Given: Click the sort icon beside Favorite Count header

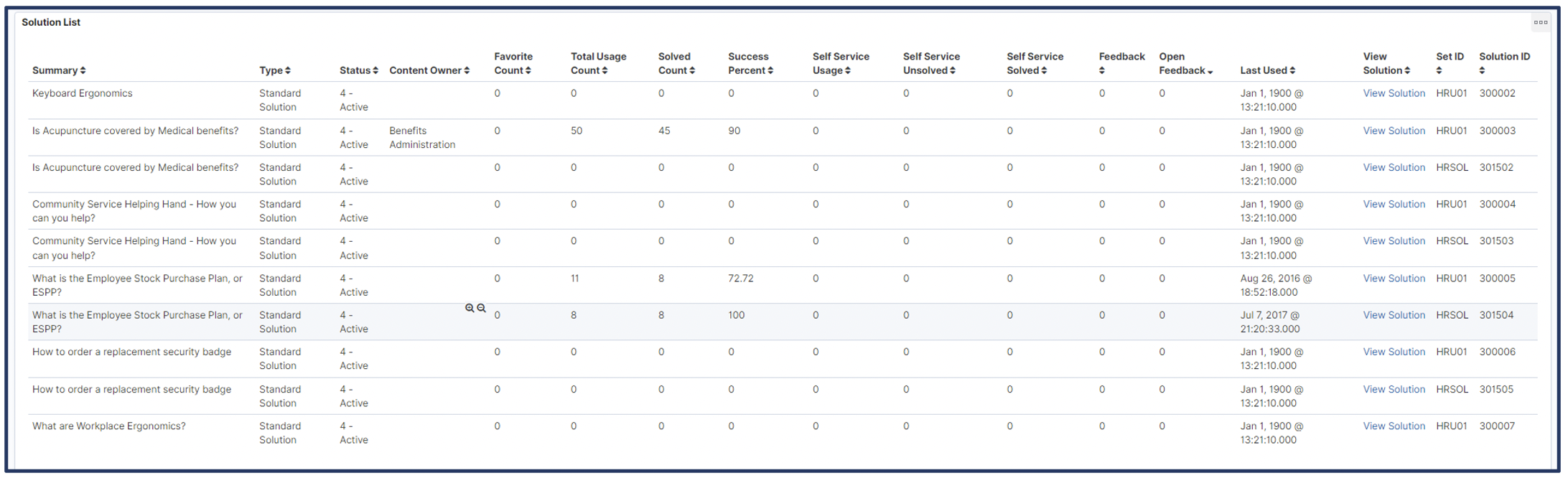Looking at the screenshot, I should 530,70.
